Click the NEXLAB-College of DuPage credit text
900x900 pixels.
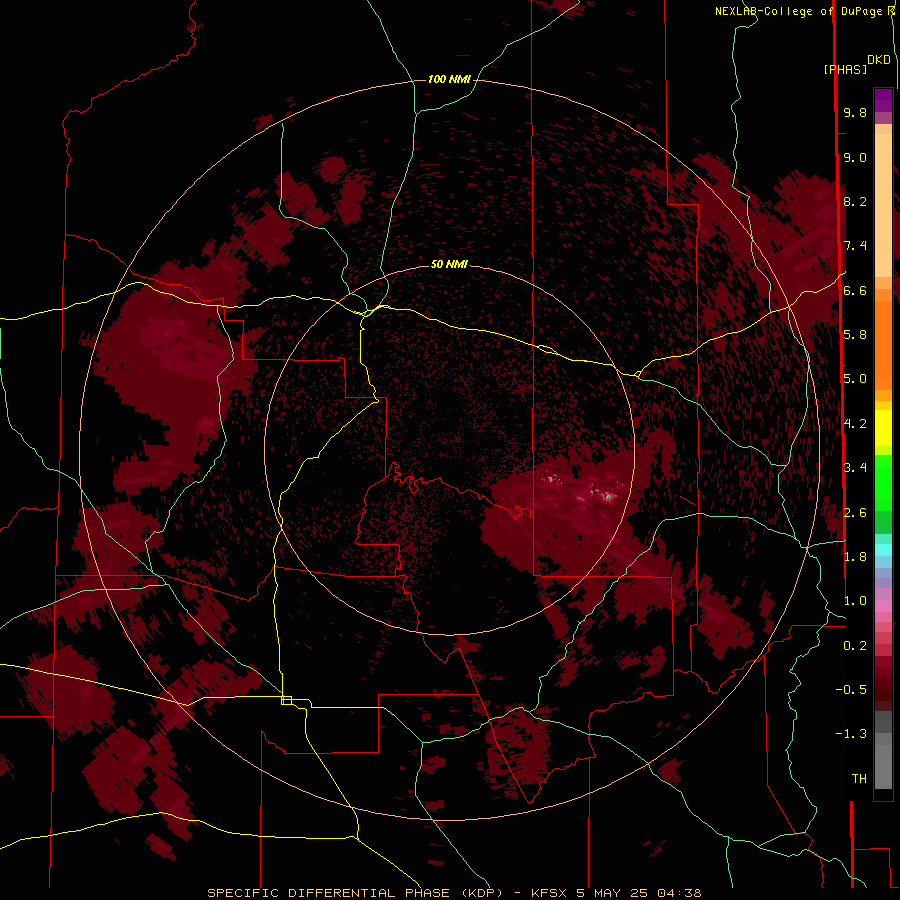pyautogui.click(x=800, y=11)
